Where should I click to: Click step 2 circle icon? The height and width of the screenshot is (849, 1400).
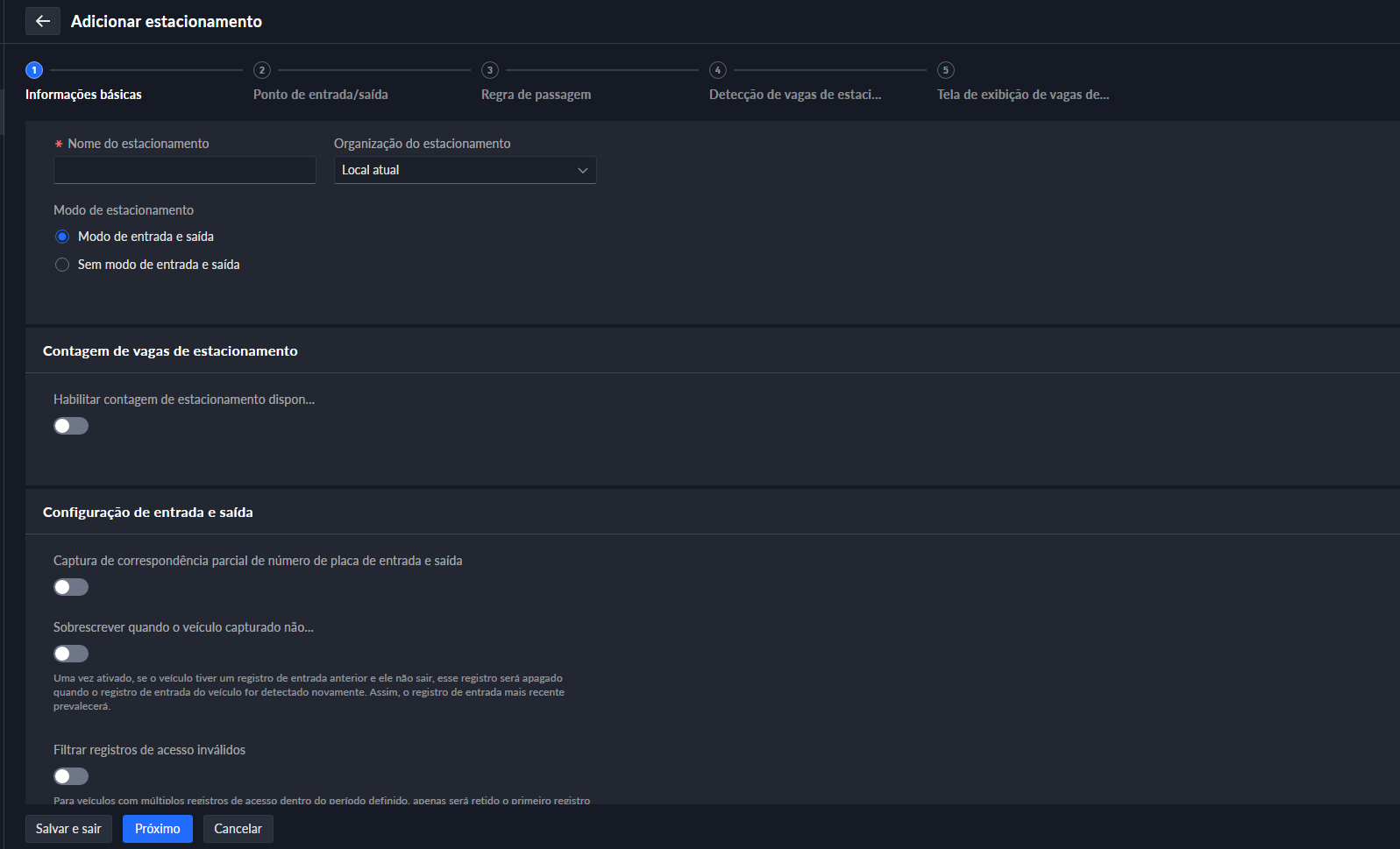(x=261, y=70)
